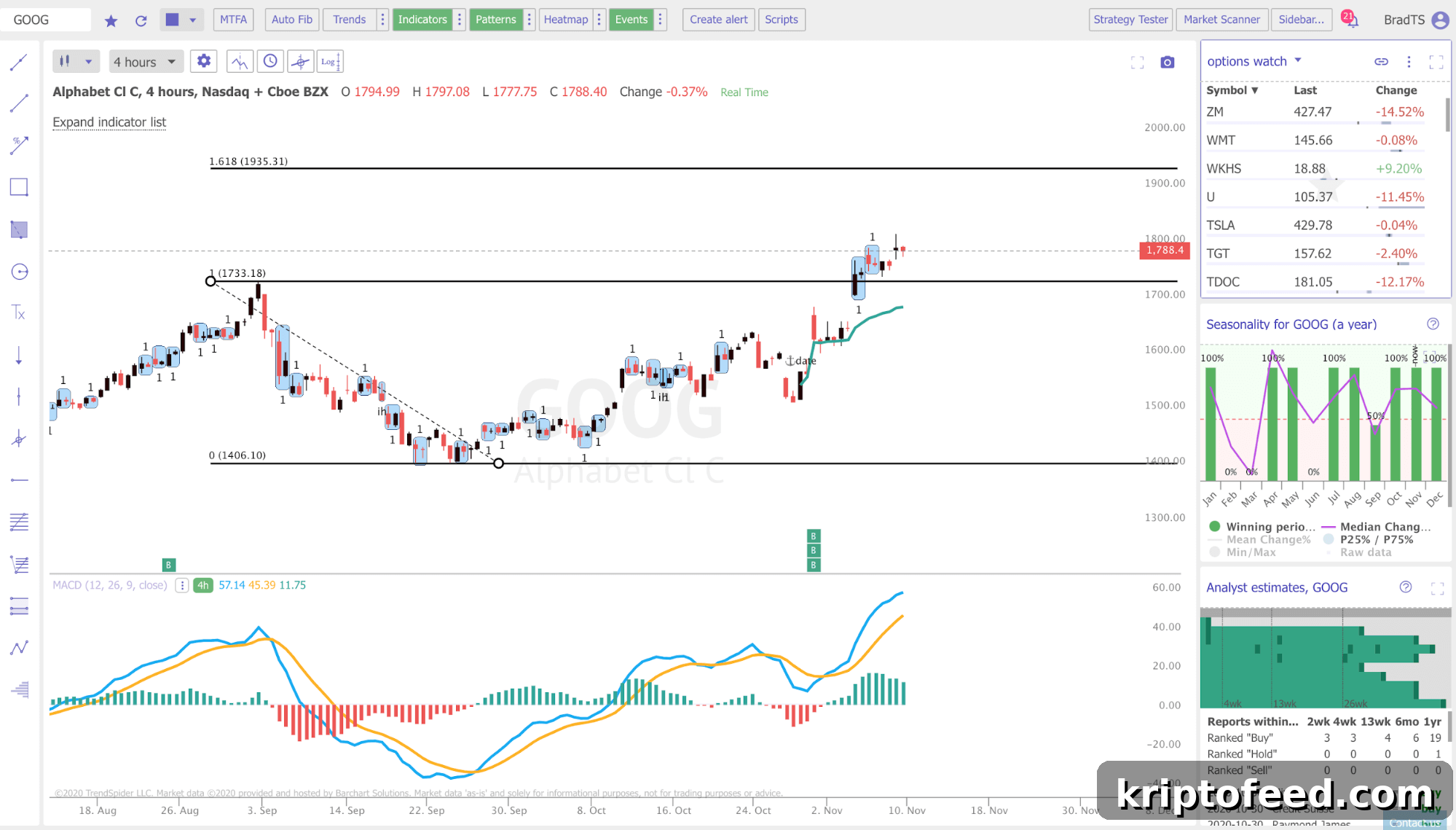The image size is (1456, 830).
Task: Open Indicators three-dot options menu
Action: 460,20
